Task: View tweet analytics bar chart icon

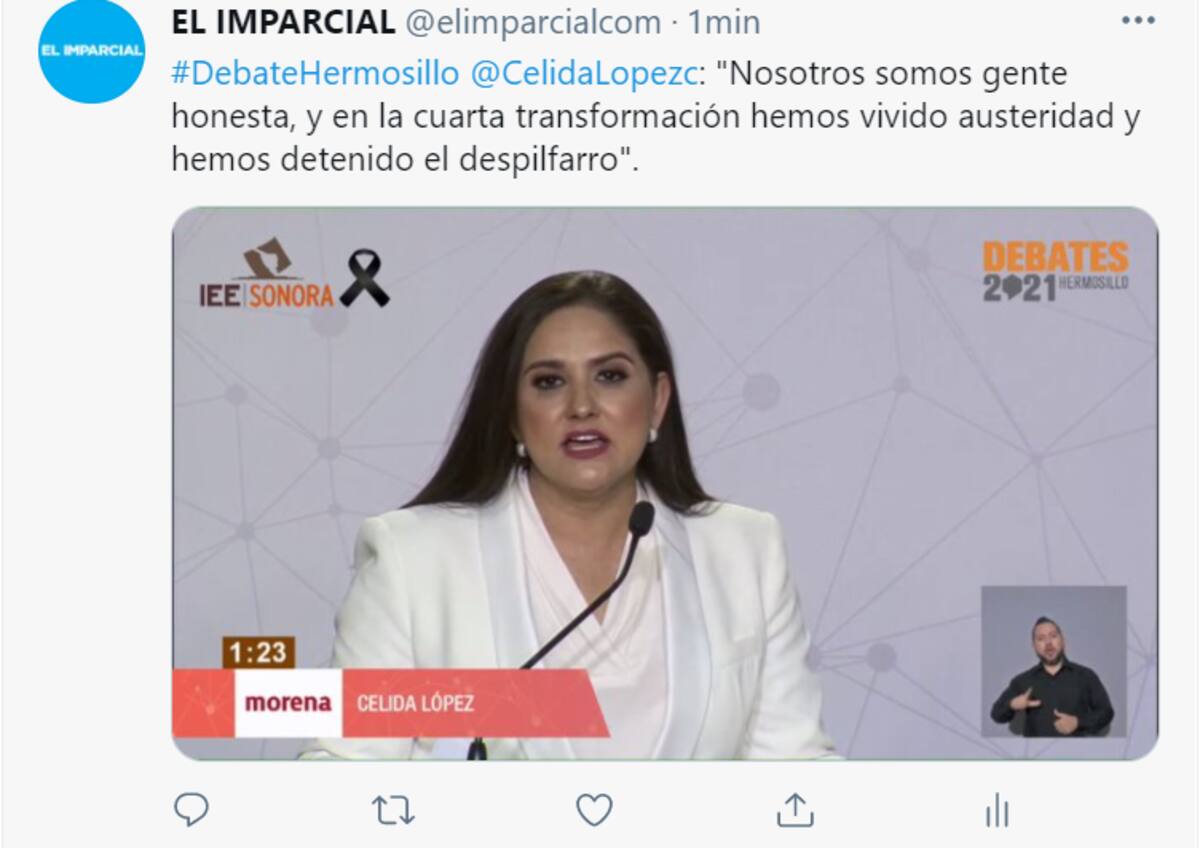Action: click(996, 810)
